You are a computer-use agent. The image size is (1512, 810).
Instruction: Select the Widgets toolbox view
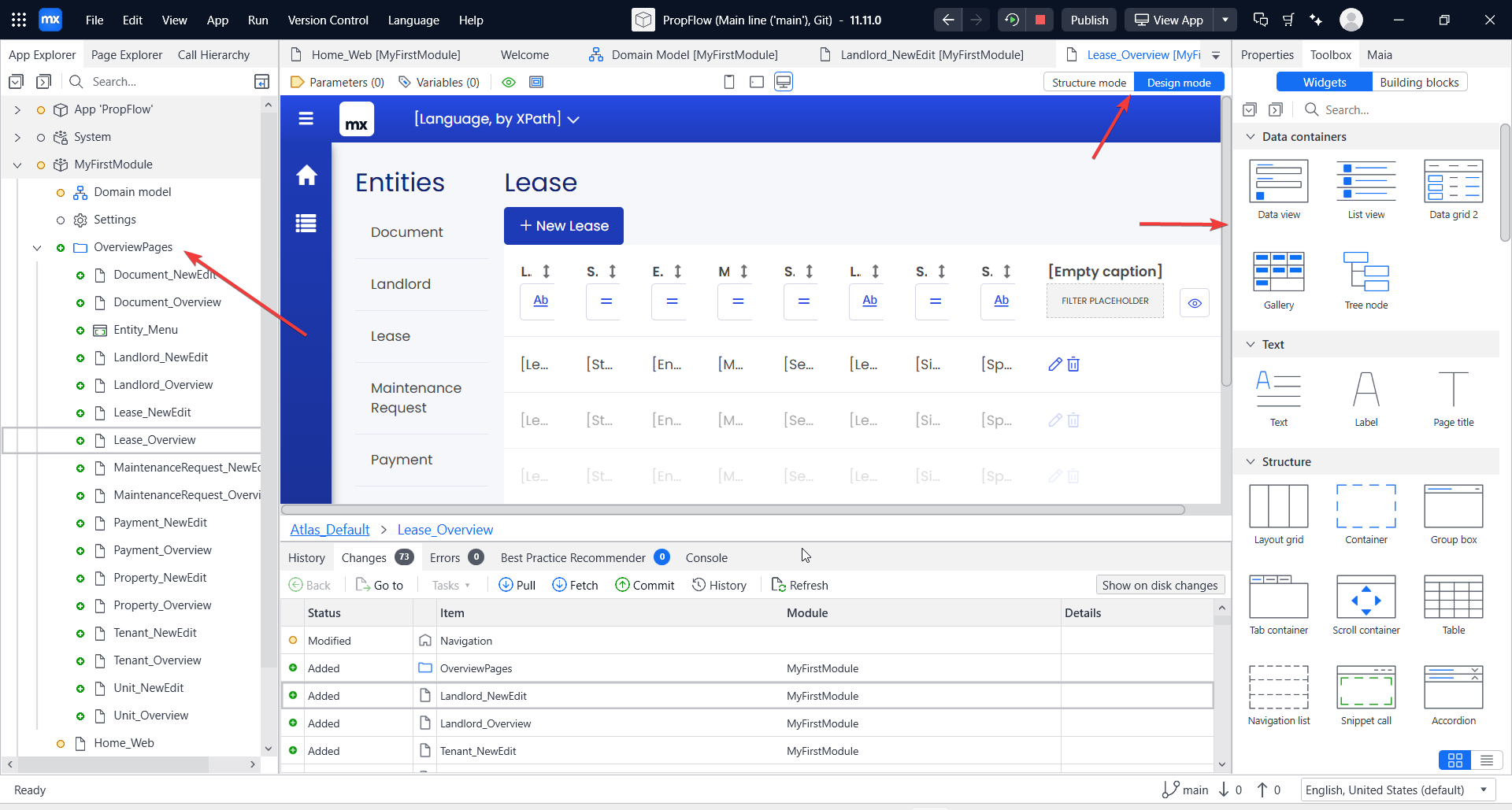(x=1325, y=83)
